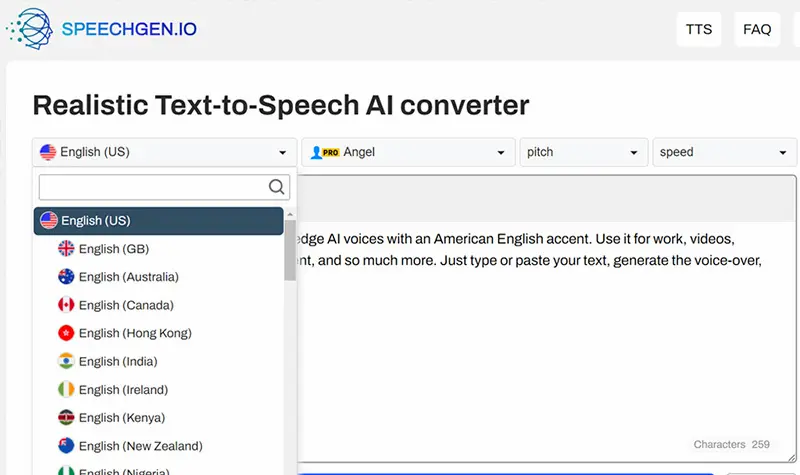The width and height of the screenshot is (800, 475).
Task: Click the India flag icon
Action: [x=66, y=361]
